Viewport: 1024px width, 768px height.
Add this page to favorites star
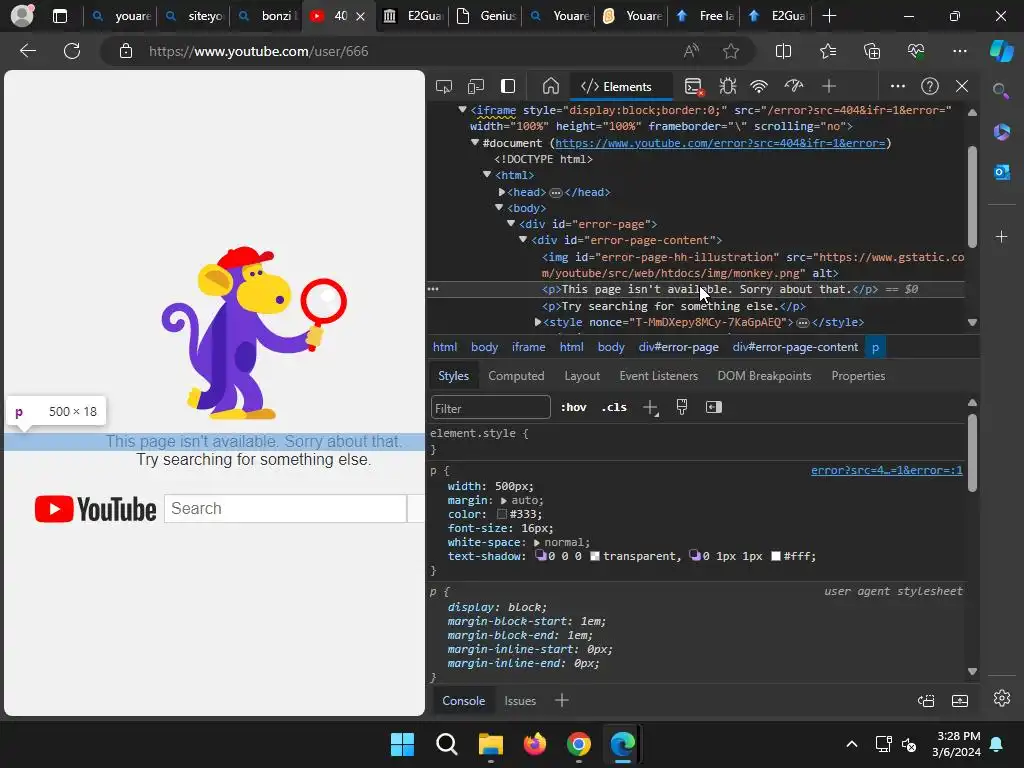click(x=731, y=51)
